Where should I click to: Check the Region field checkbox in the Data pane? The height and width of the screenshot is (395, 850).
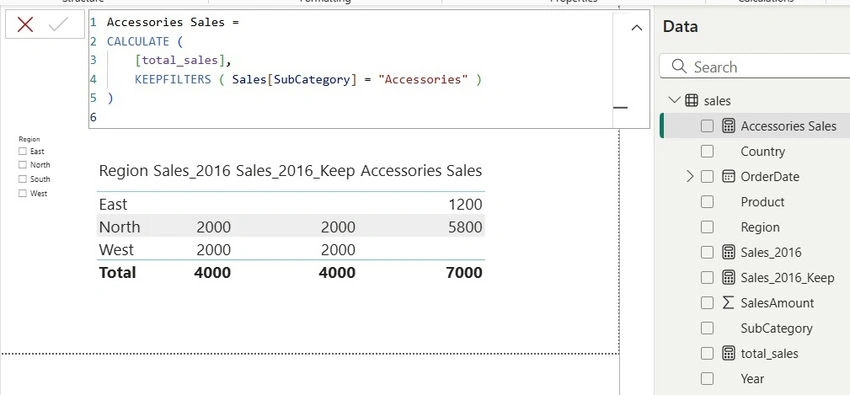click(x=707, y=227)
